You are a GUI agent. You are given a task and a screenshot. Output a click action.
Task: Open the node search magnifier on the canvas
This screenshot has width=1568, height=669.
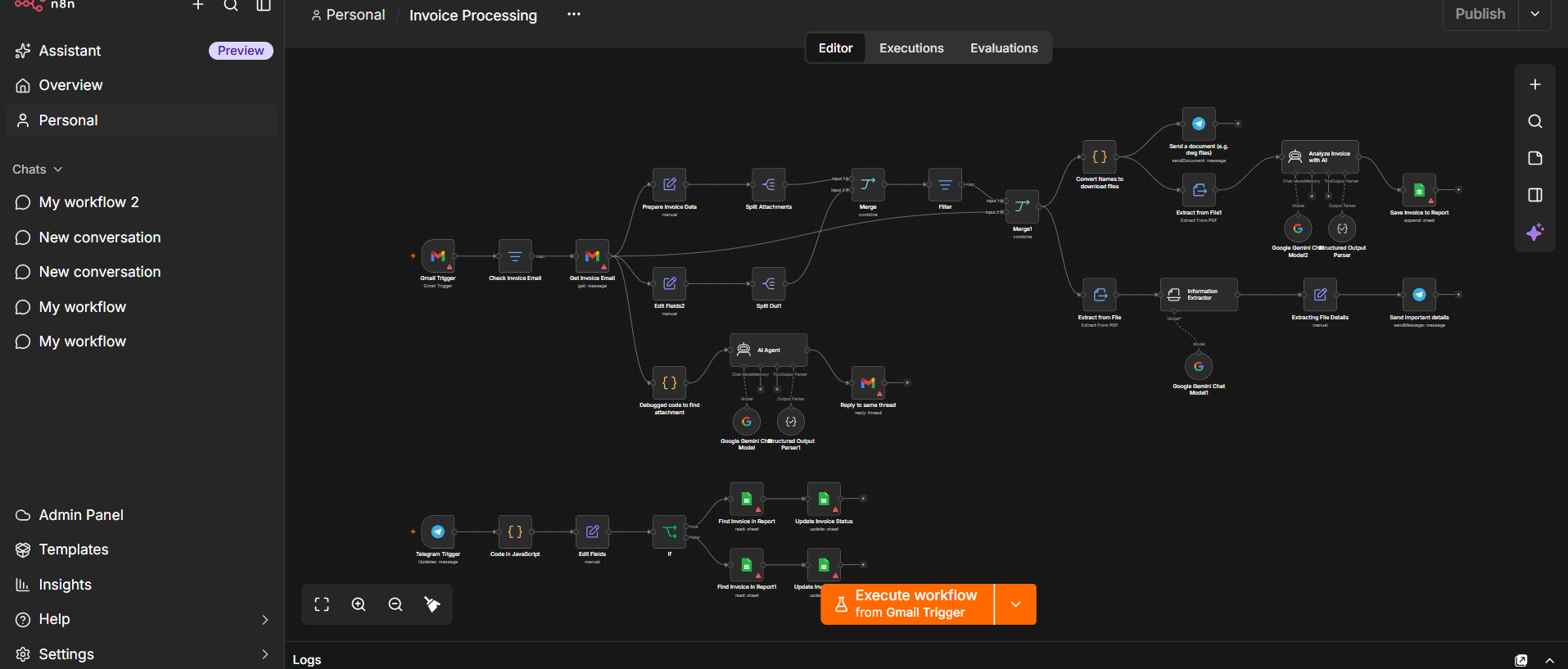pos(1535,121)
